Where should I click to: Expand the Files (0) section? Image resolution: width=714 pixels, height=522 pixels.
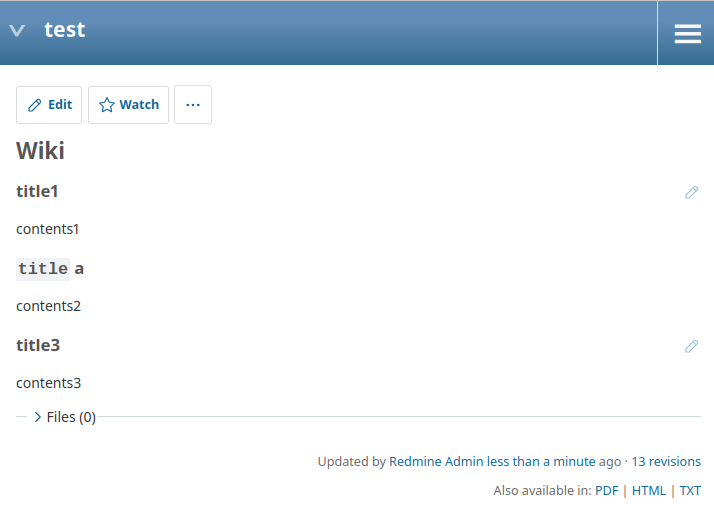tap(65, 417)
